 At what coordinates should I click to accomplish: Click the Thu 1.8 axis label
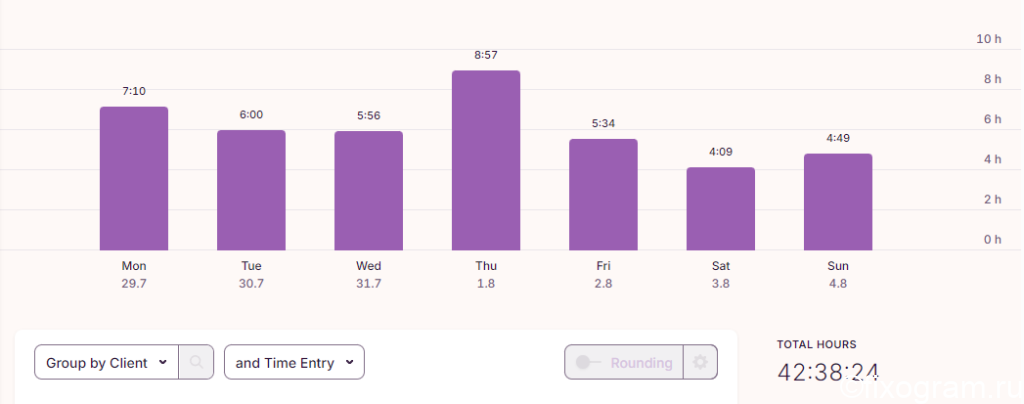(x=486, y=275)
